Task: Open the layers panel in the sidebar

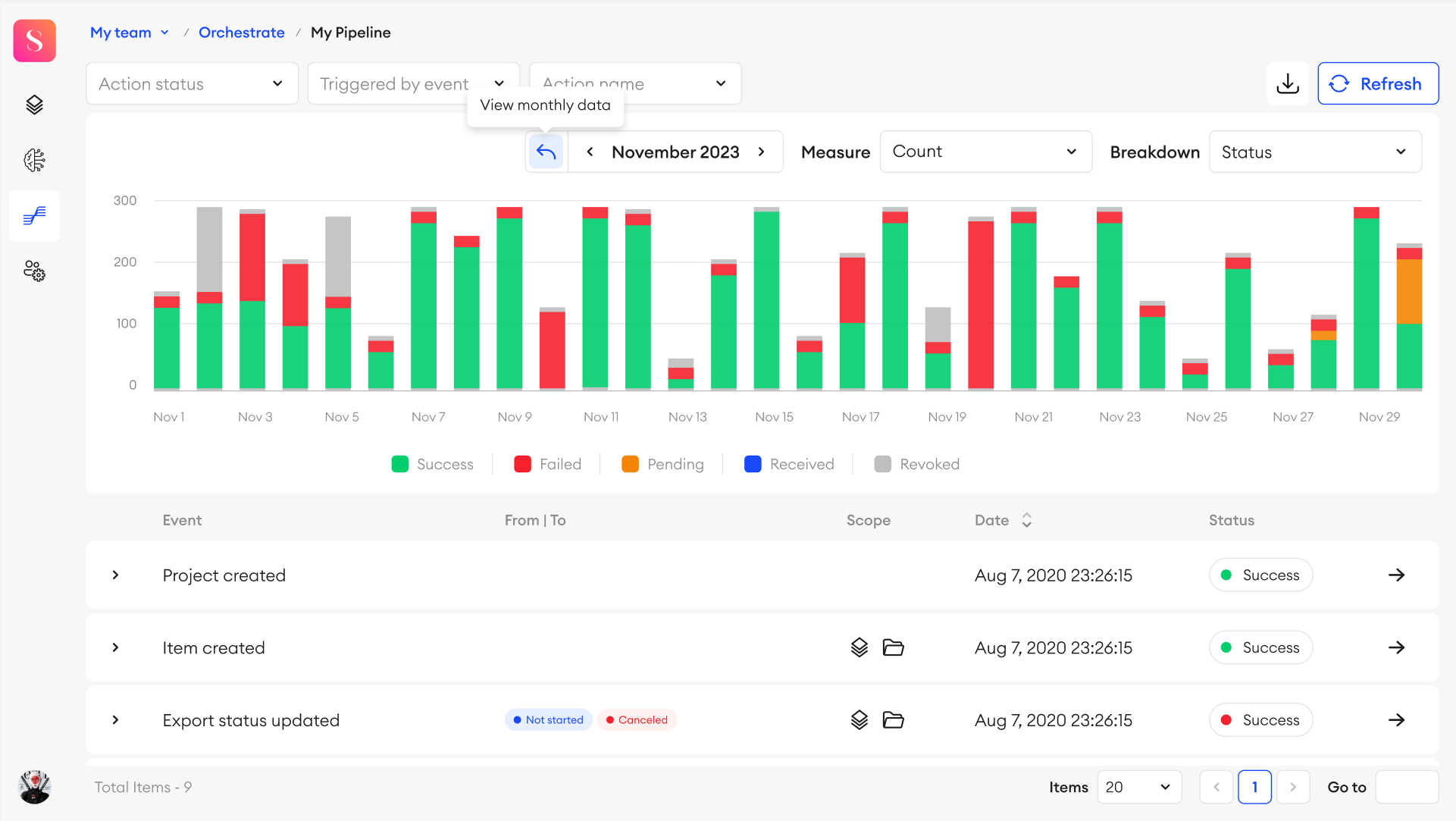Action: point(34,105)
